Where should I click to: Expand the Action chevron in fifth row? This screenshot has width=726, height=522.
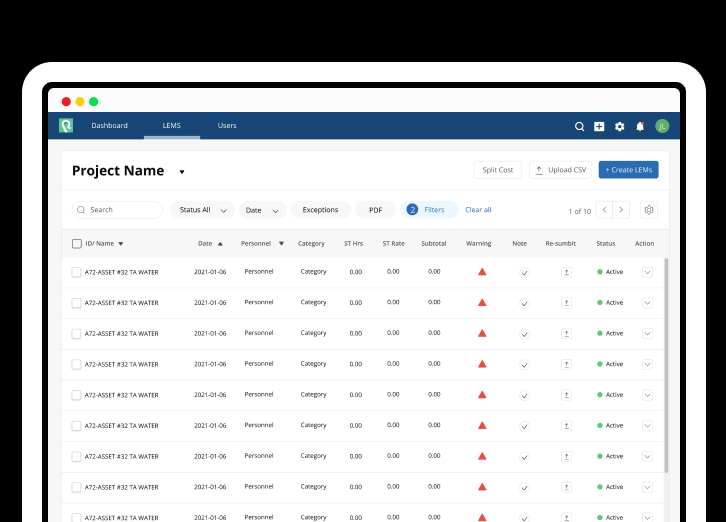coord(648,395)
